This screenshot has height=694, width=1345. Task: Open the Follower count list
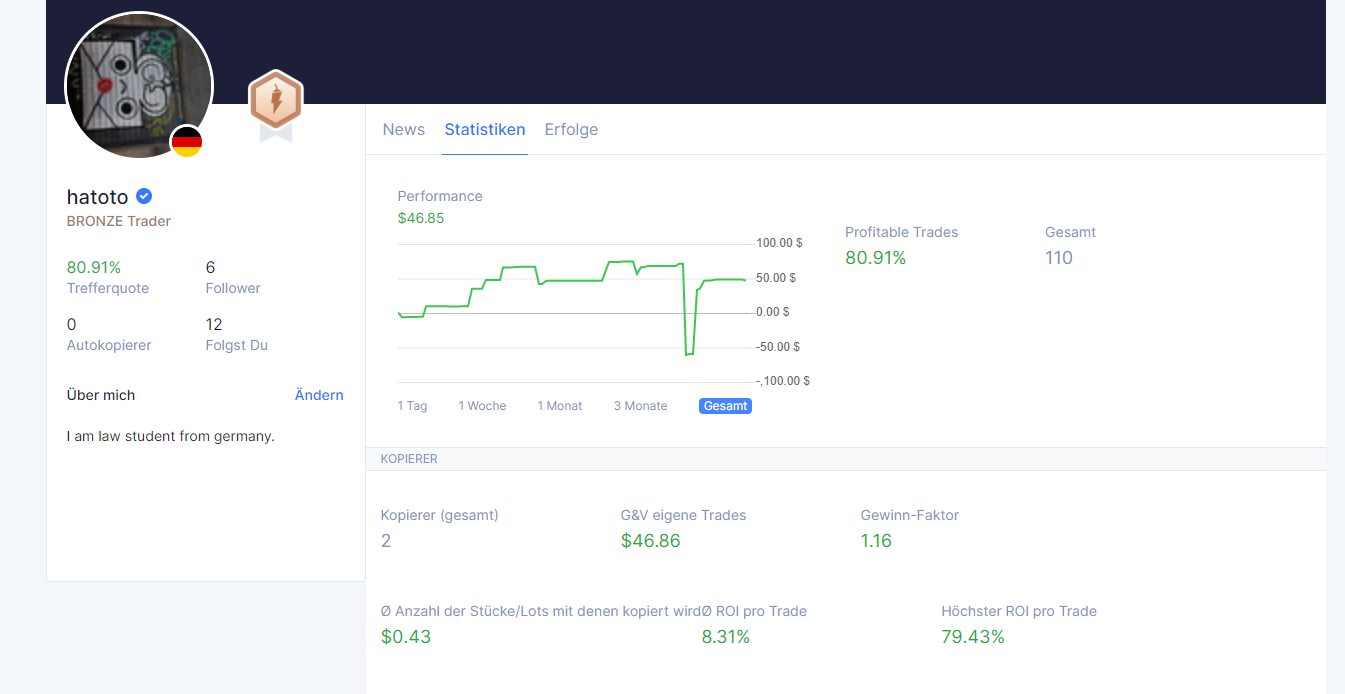pyautogui.click(x=233, y=277)
